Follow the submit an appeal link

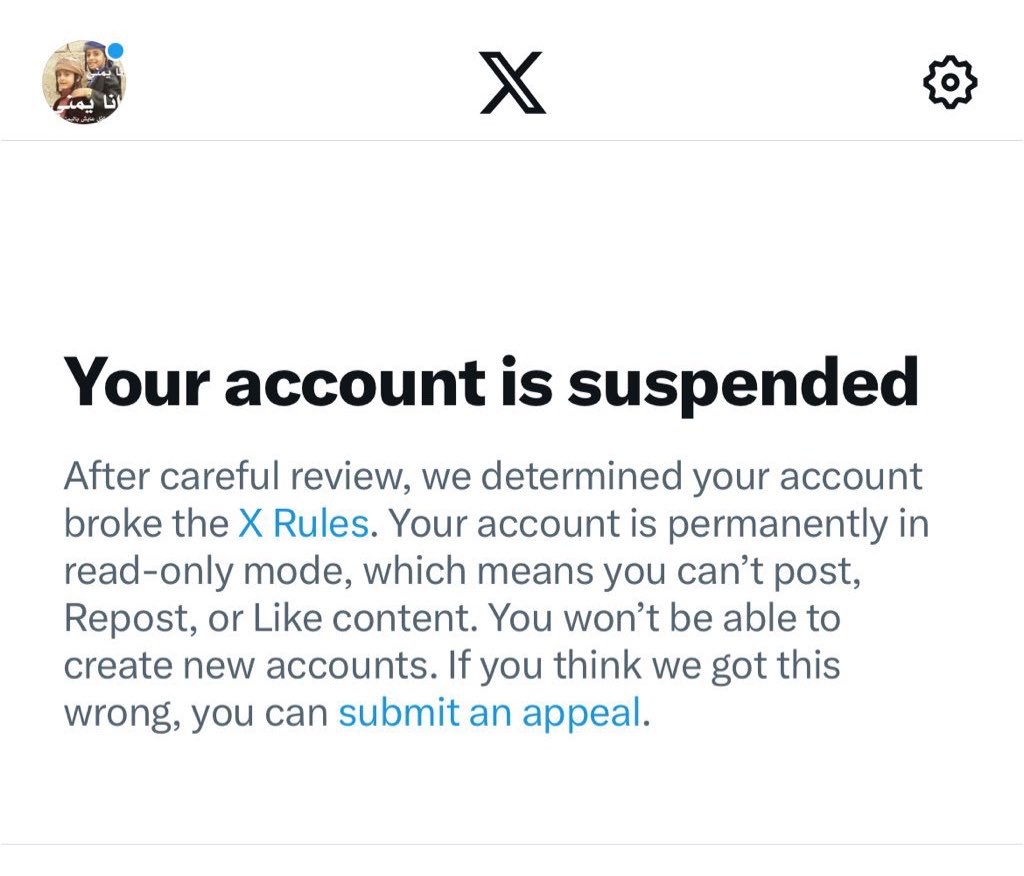[x=490, y=712]
